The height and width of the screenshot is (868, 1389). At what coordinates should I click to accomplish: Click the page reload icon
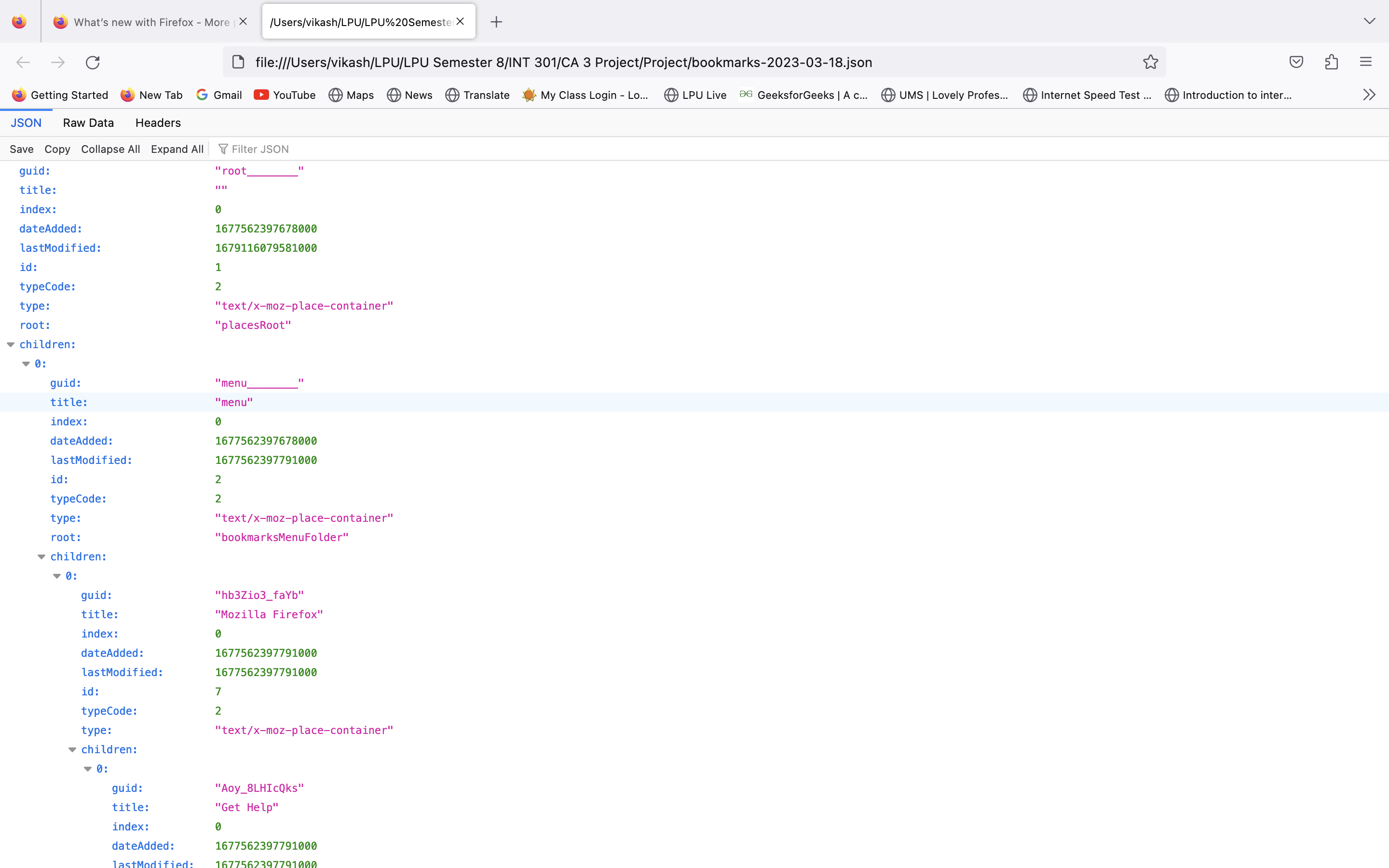[93, 62]
